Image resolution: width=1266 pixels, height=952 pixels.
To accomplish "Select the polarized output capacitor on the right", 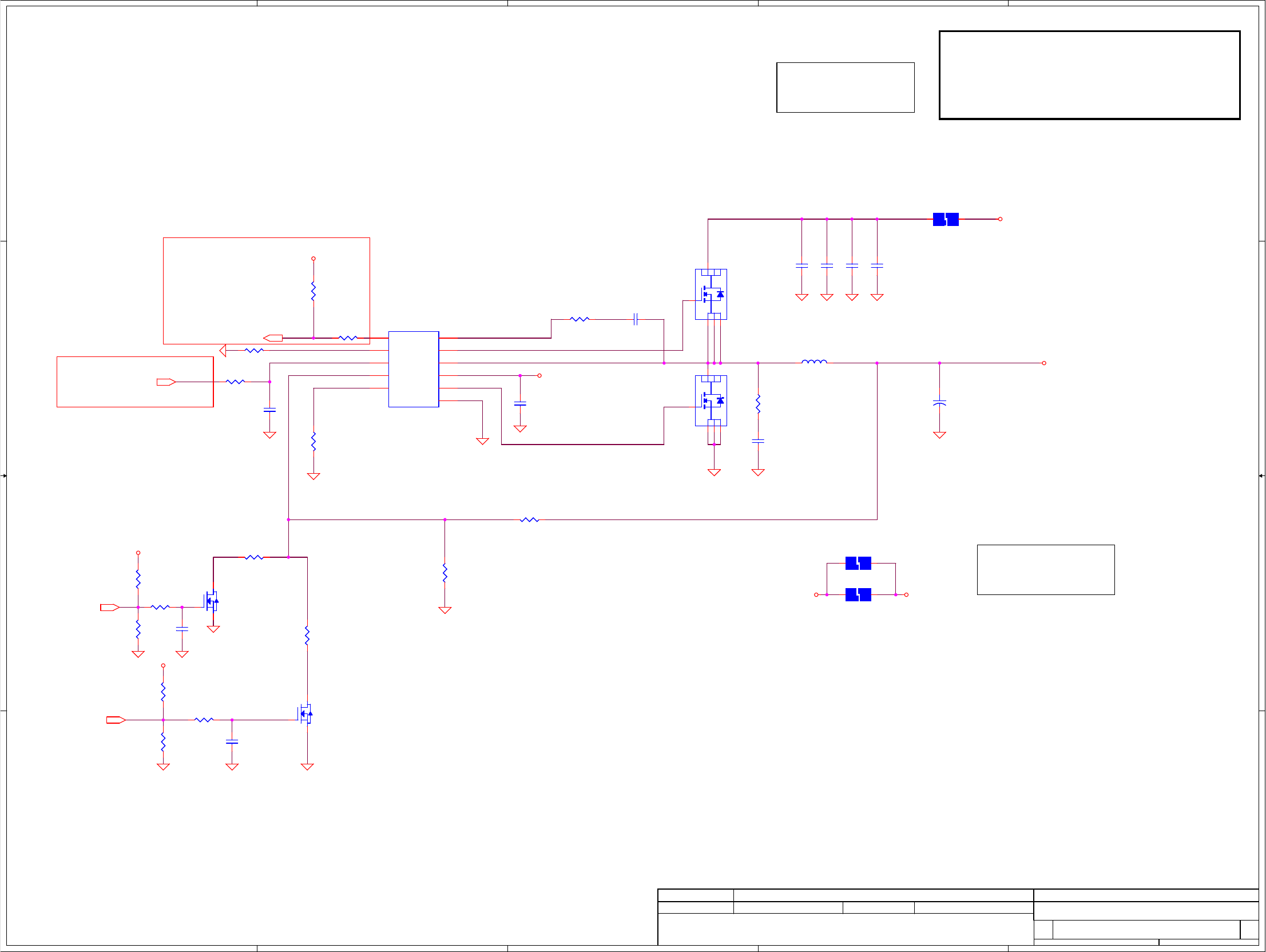I will click(939, 403).
